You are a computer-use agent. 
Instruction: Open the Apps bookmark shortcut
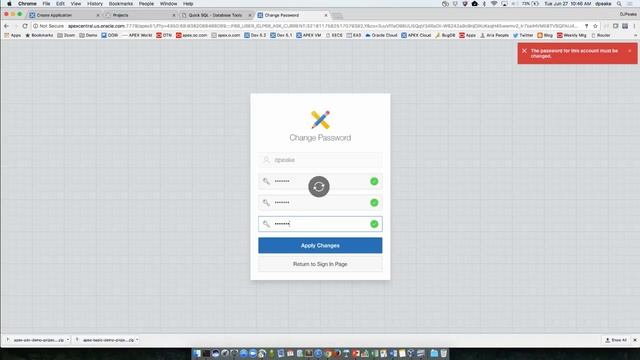(12, 35)
